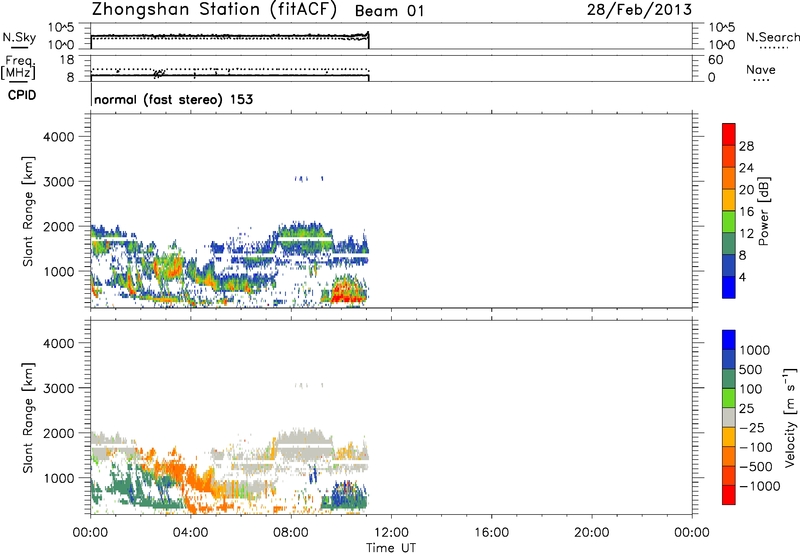Select "normal (fast stereo) 153" mode text

tap(173, 99)
